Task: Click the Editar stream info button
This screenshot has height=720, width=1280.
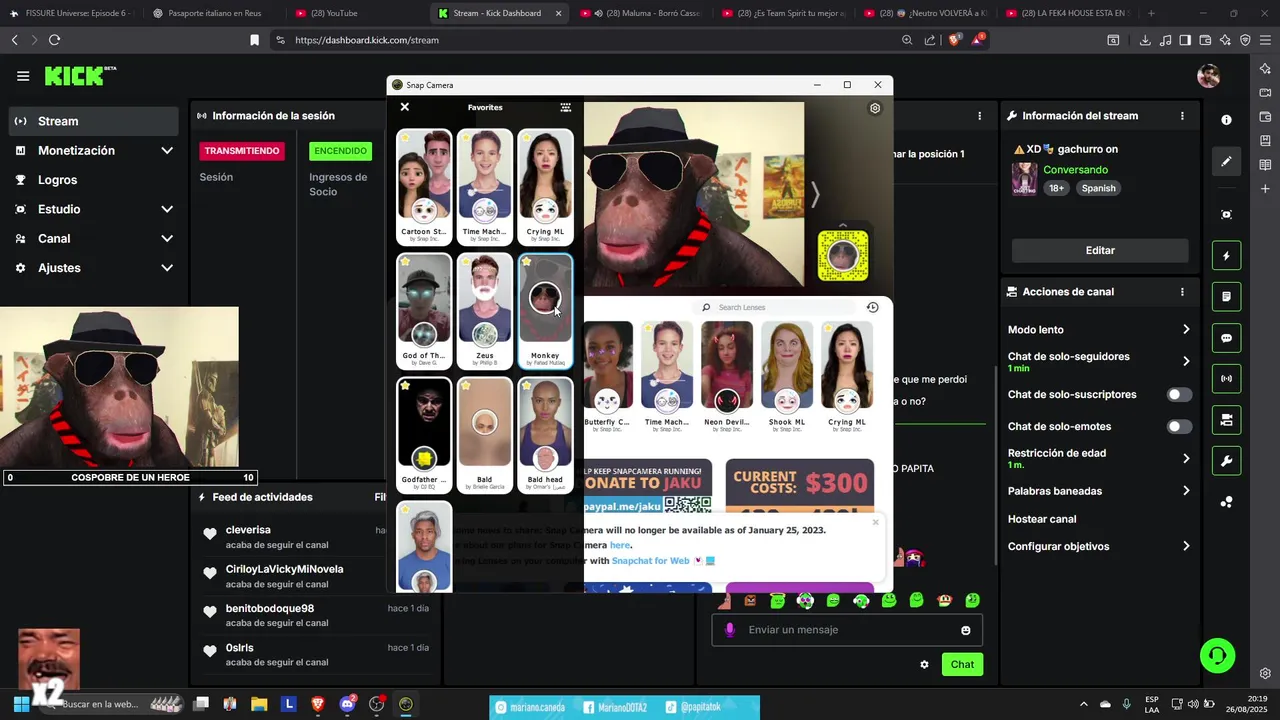Action: tap(1100, 251)
